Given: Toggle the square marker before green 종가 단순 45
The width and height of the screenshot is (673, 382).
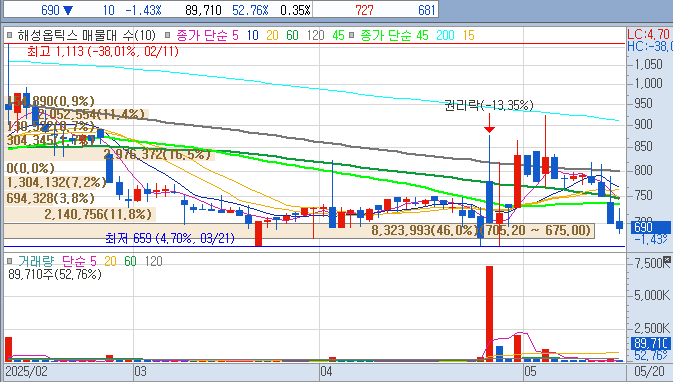Looking at the screenshot, I should pos(352,36).
